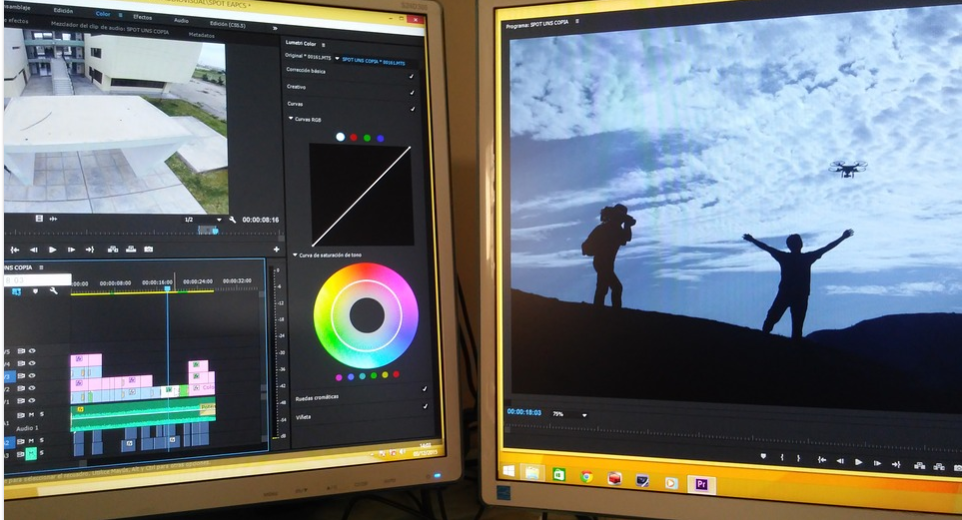
Task: Click the timeline wrench display settings icon
Action: pyautogui.click(x=53, y=291)
